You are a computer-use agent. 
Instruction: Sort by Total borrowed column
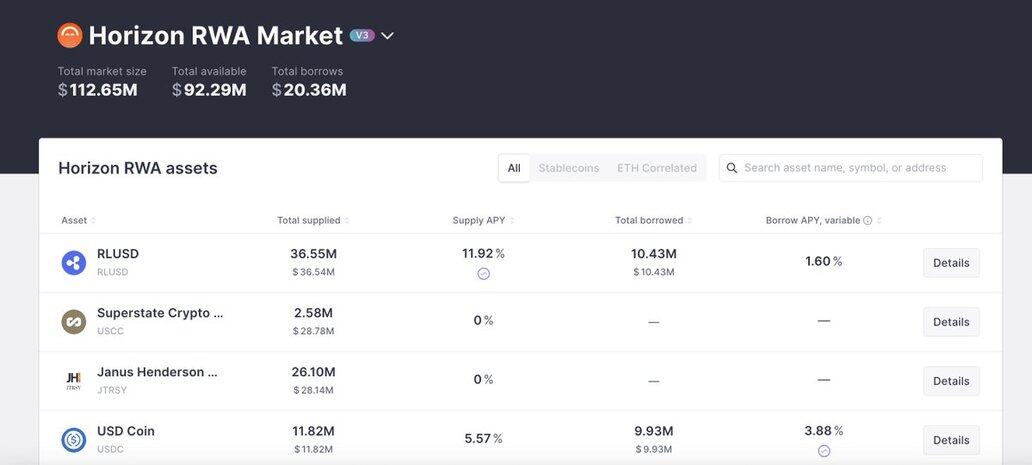click(x=654, y=220)
